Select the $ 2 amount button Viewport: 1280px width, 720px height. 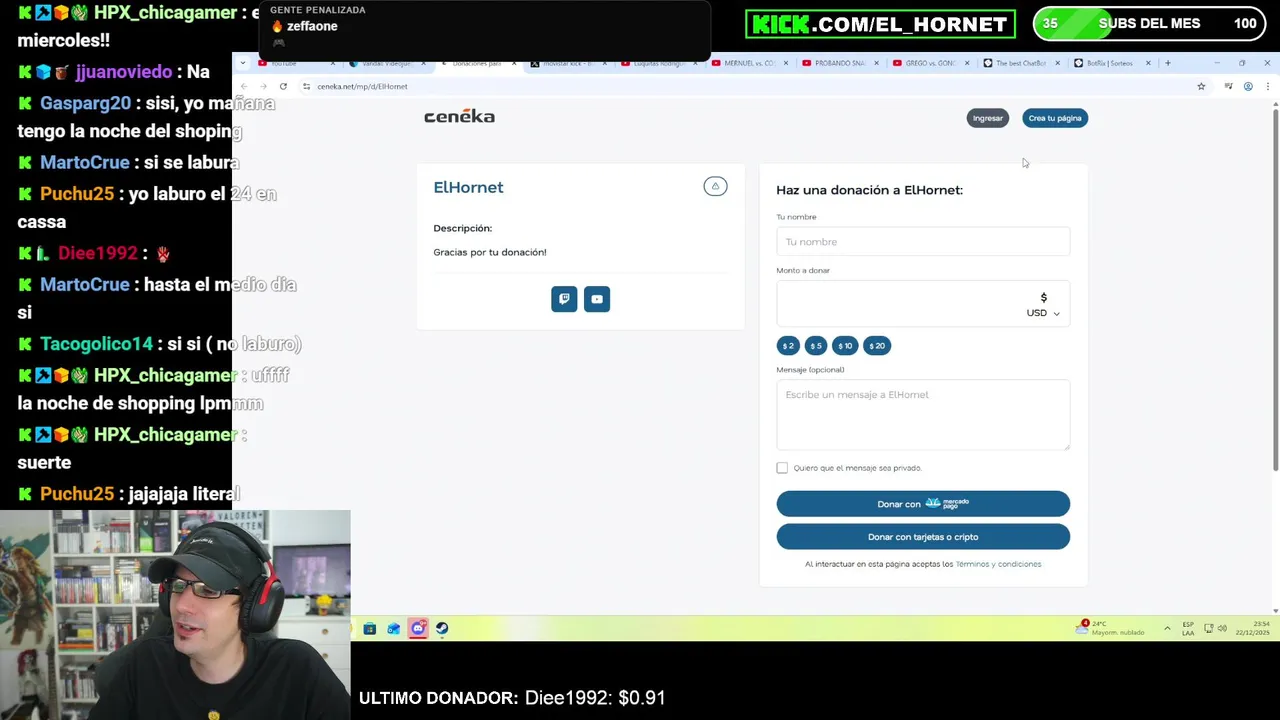point(788,345)
